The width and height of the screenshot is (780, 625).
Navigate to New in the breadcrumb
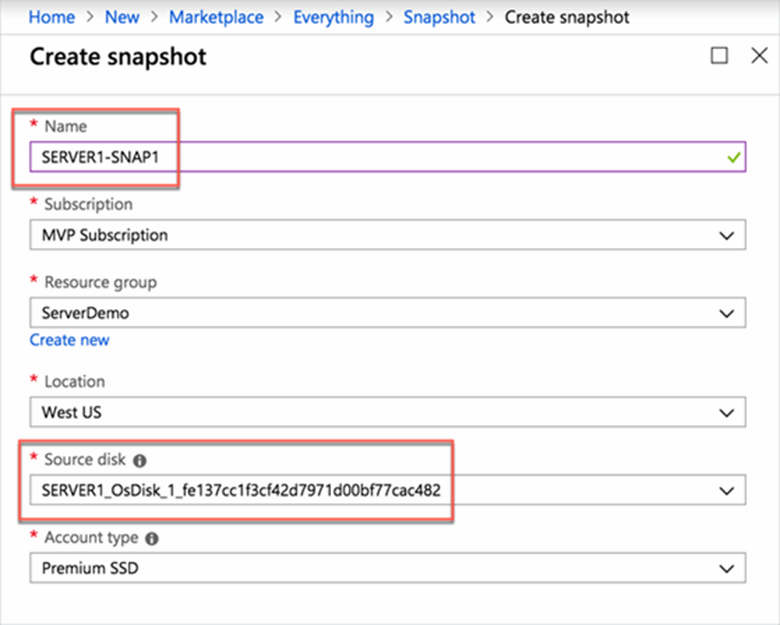(122, 17)
